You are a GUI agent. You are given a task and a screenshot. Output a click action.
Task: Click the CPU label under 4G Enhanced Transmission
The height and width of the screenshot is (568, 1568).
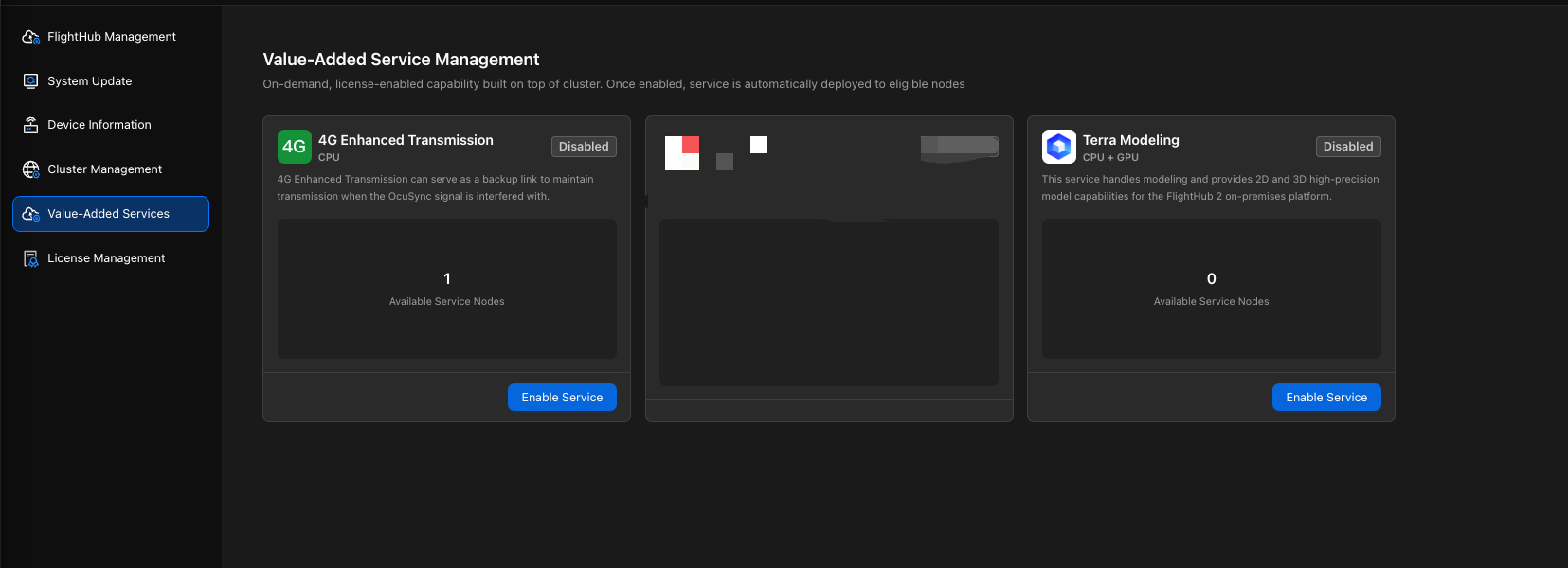click(329, 158)
